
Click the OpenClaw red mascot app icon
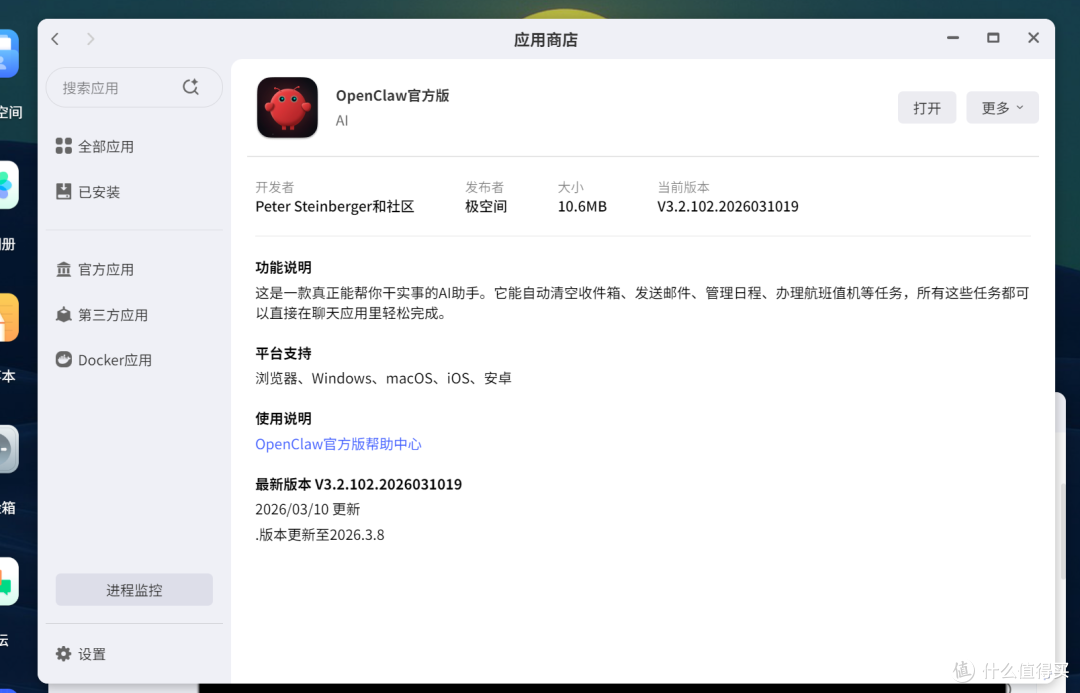[x=287, y=107]
